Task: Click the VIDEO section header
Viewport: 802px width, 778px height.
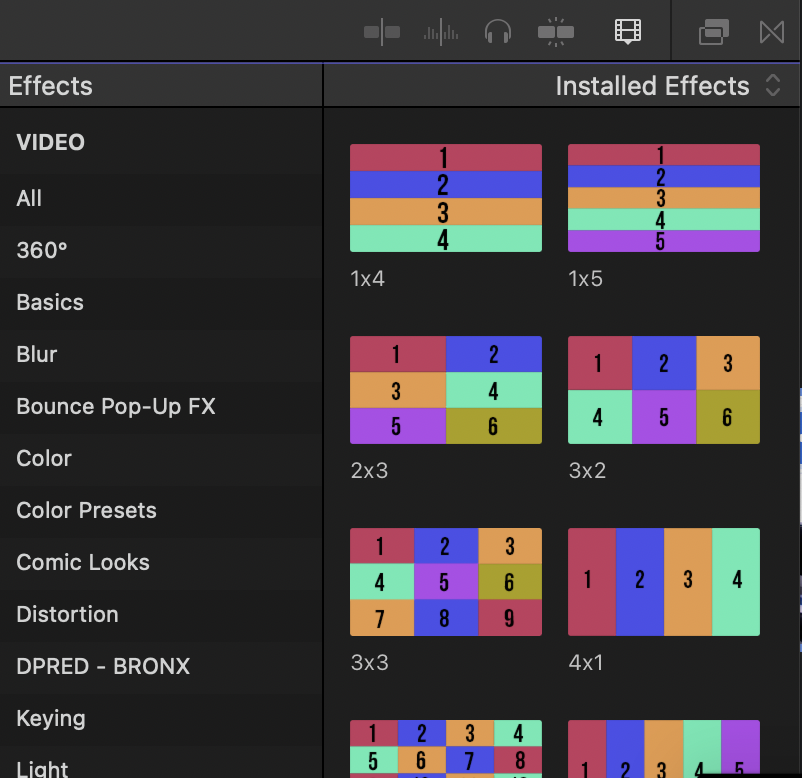Action: [50, 142]
